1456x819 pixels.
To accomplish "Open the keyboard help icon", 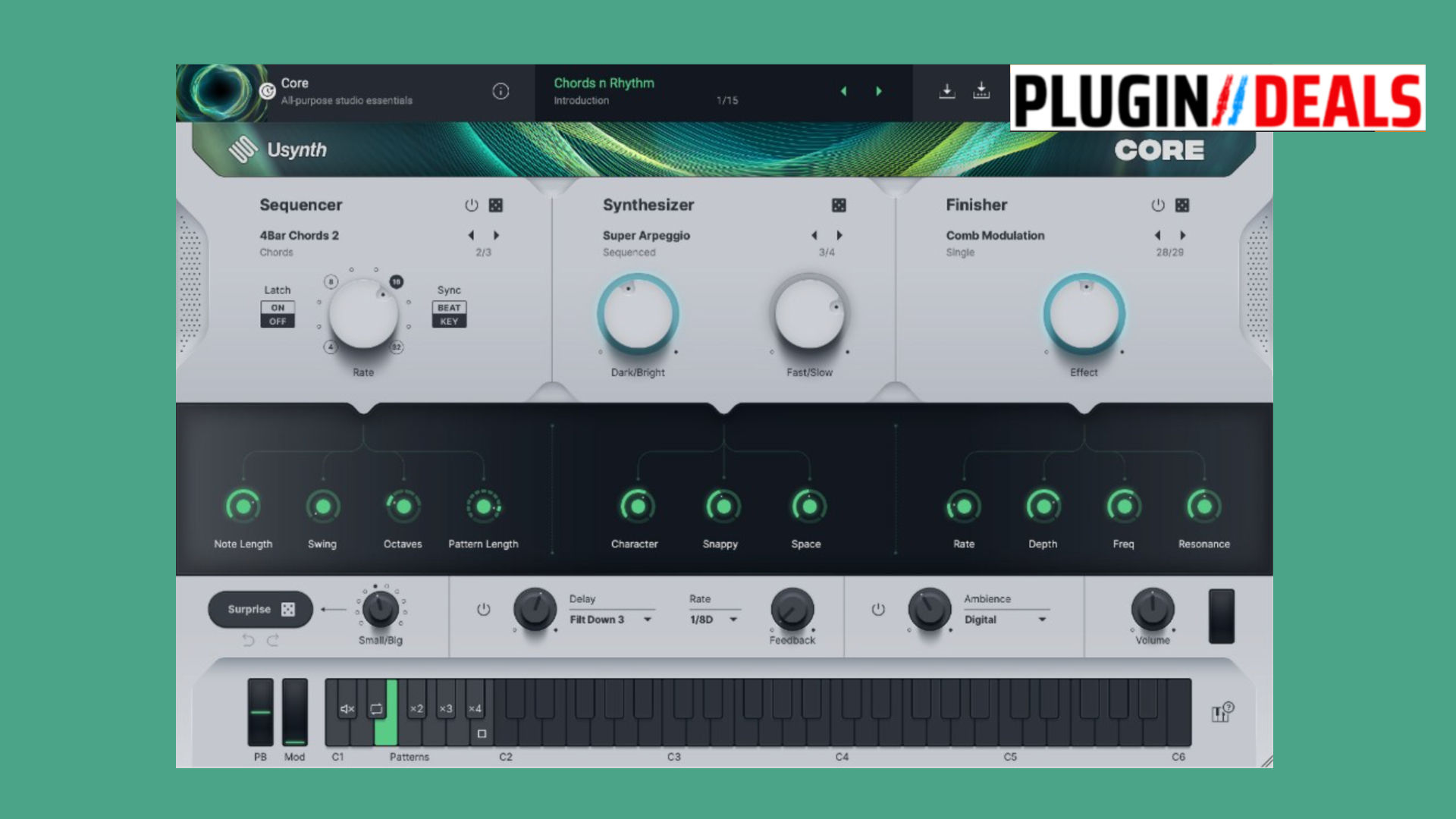I will point(1222,712).
